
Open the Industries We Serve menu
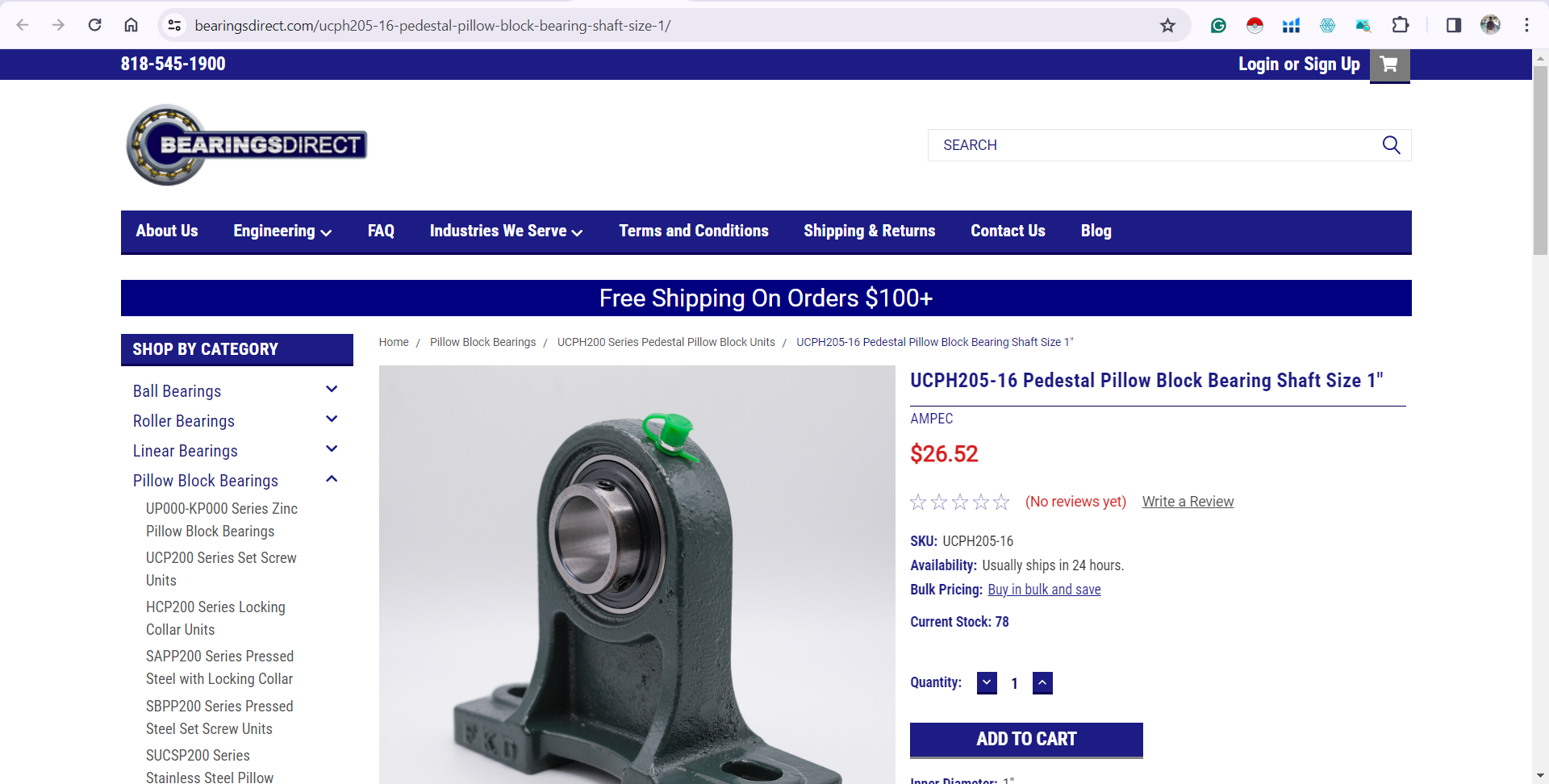506,231
